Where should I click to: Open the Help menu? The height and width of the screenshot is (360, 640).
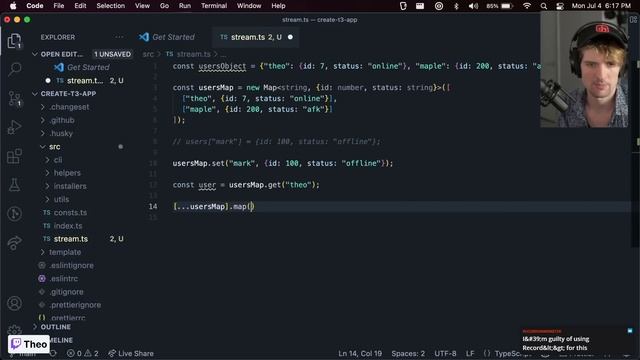tap(278, 6)
